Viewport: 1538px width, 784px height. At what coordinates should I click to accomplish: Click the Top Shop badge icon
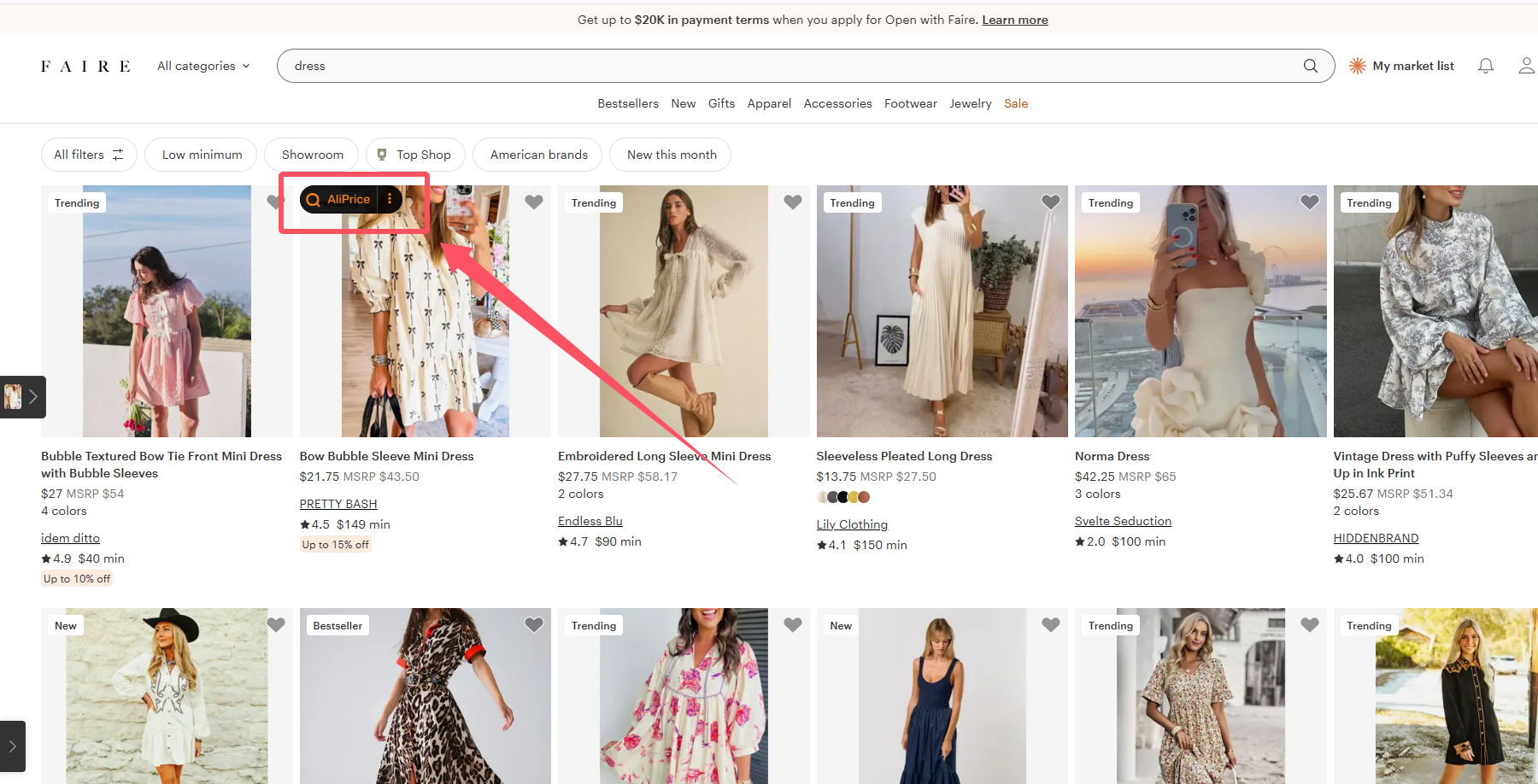(x=382, y=155)
